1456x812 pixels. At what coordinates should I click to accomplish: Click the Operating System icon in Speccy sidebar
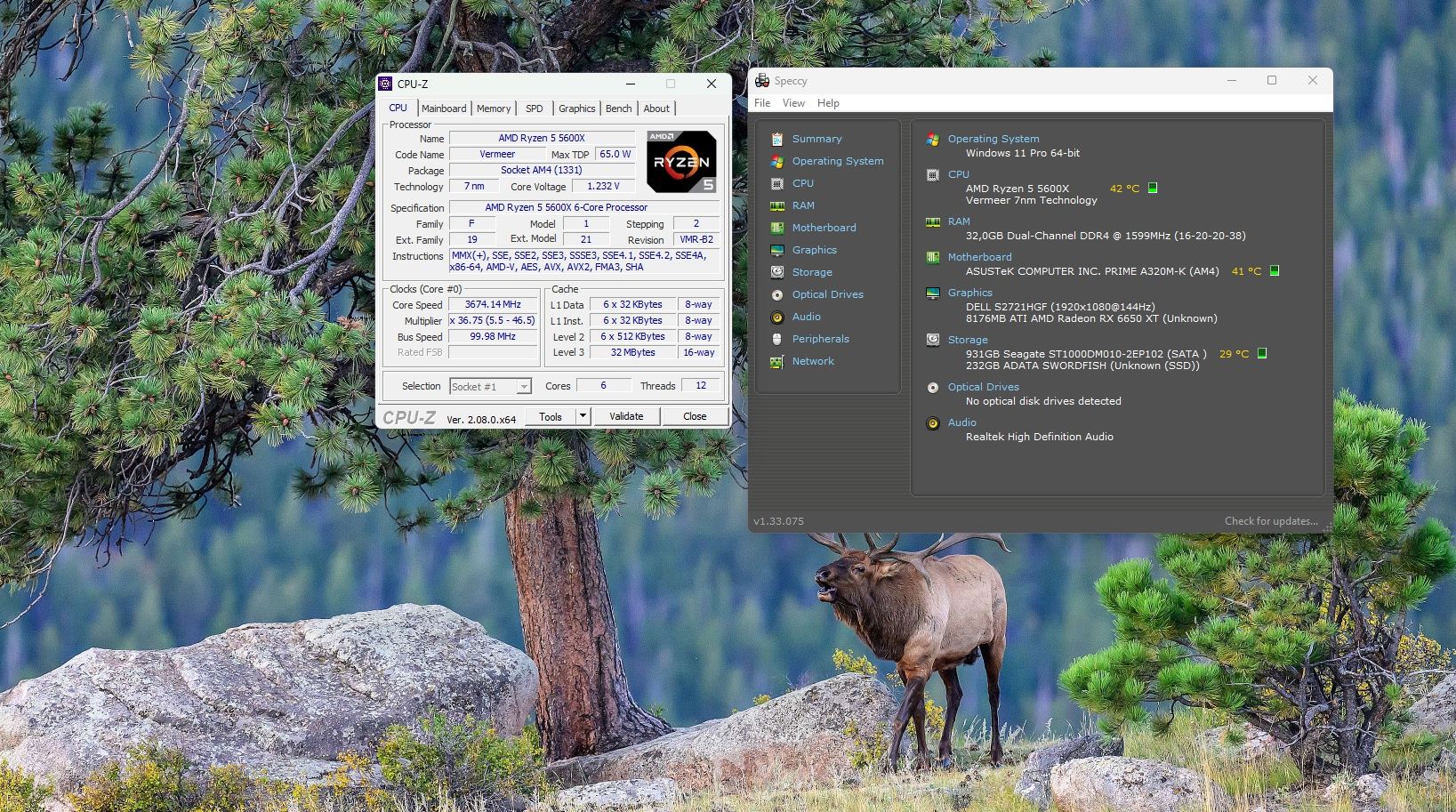(777, 161)
